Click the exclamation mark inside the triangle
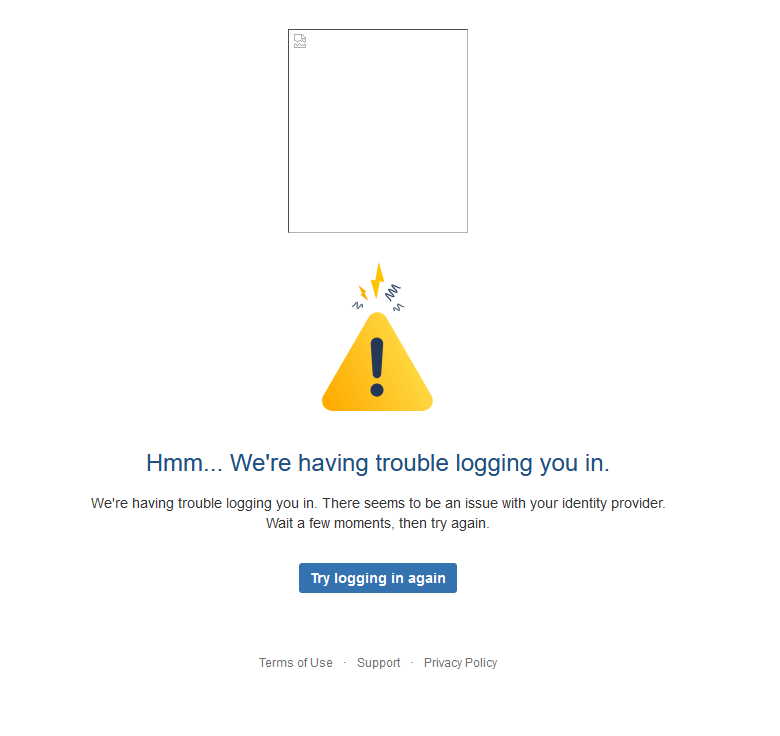Viewport: 780px width, 736px height. 377,367
